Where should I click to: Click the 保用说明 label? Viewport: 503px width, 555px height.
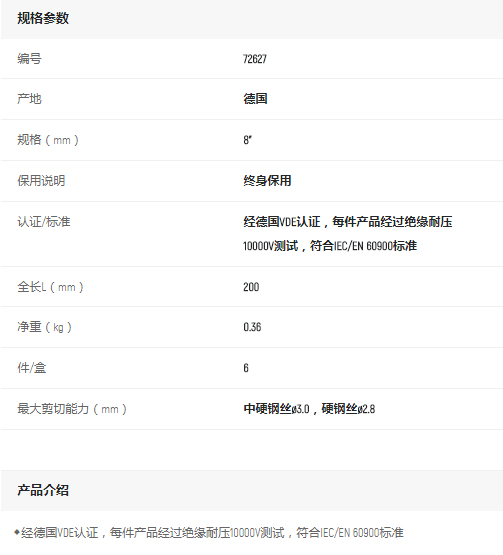click(x=41, y=181)
